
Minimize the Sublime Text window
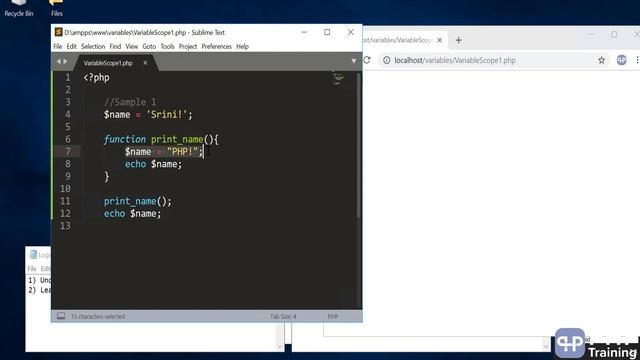[x=304, y=32]
